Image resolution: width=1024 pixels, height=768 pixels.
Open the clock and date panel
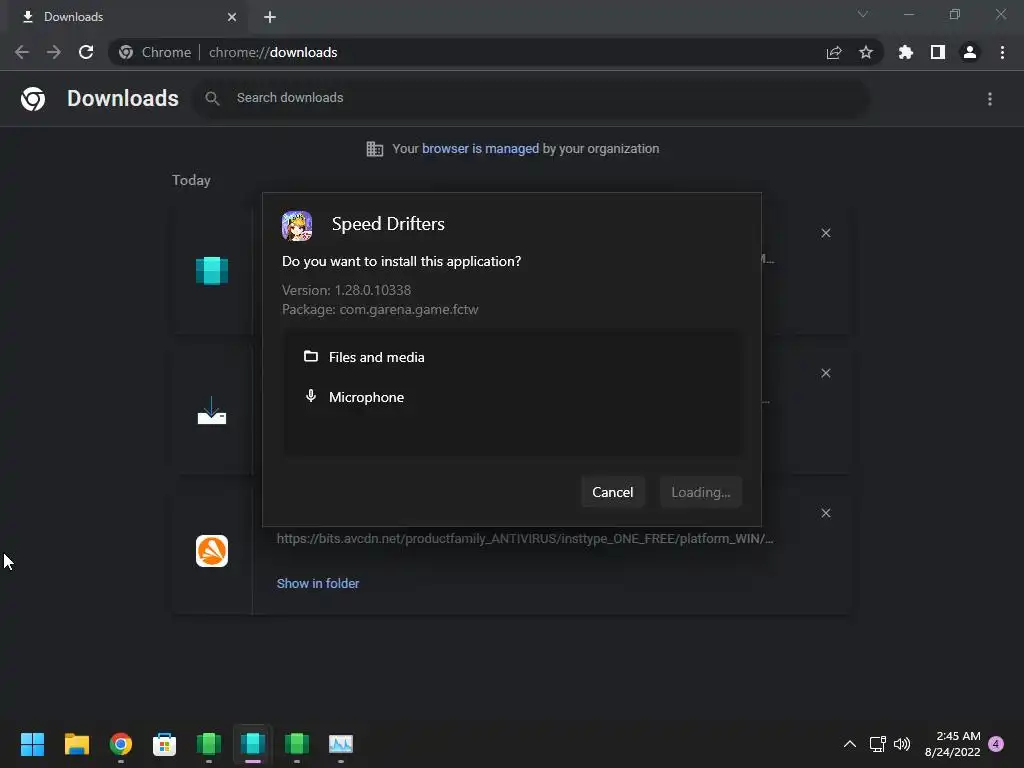tap(952, 744)
